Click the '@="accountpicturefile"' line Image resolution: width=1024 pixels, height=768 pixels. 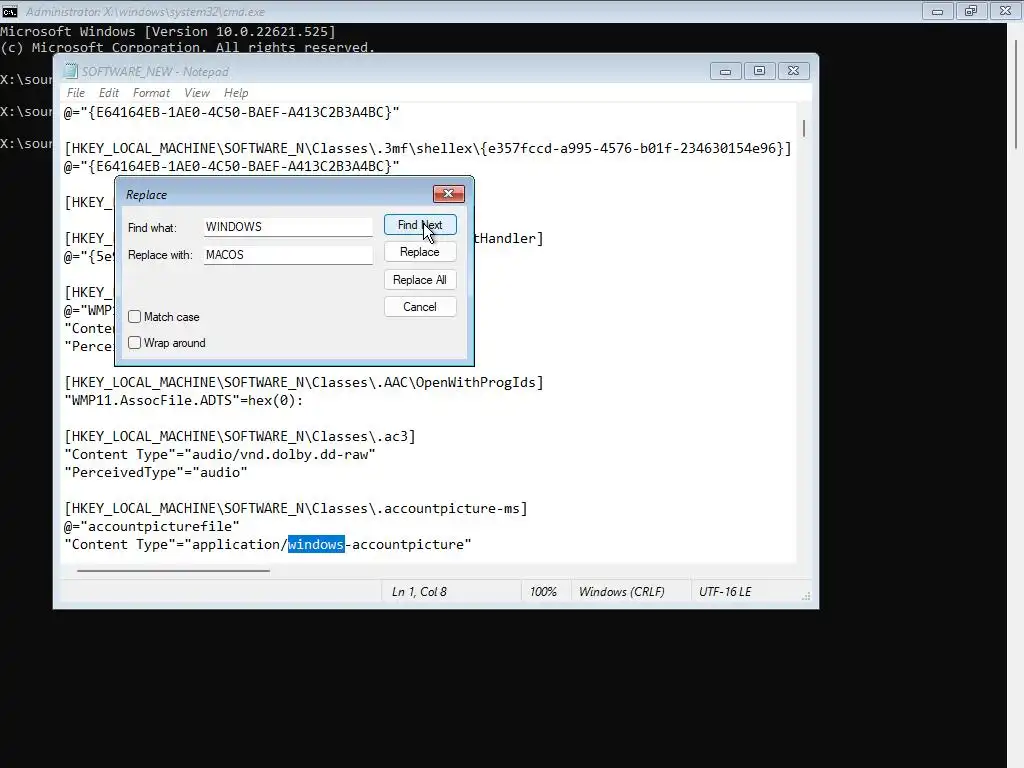point(152,526)
